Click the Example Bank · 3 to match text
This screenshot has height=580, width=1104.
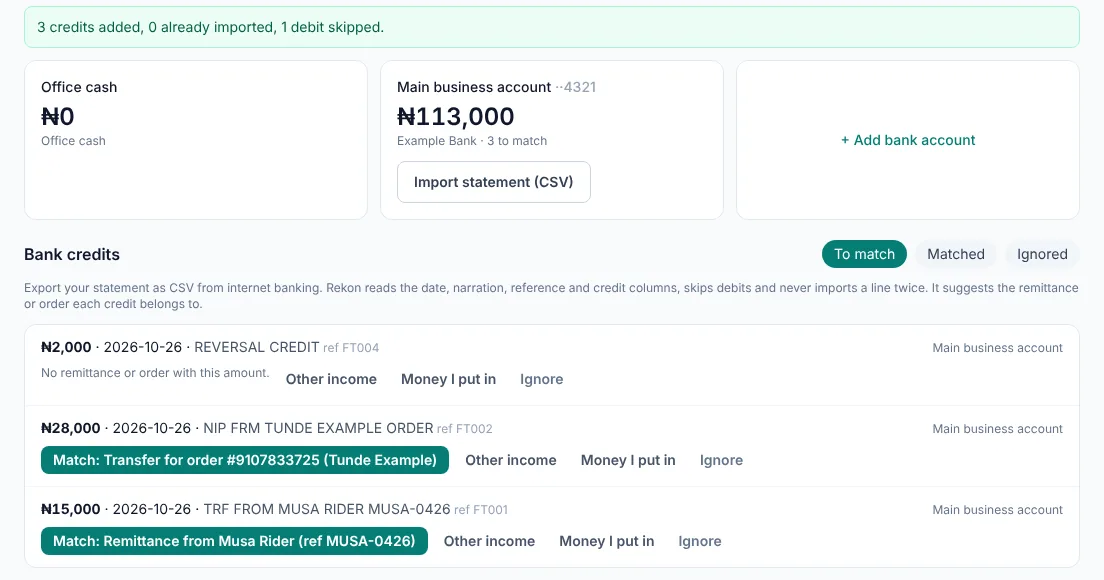(472, 141)
